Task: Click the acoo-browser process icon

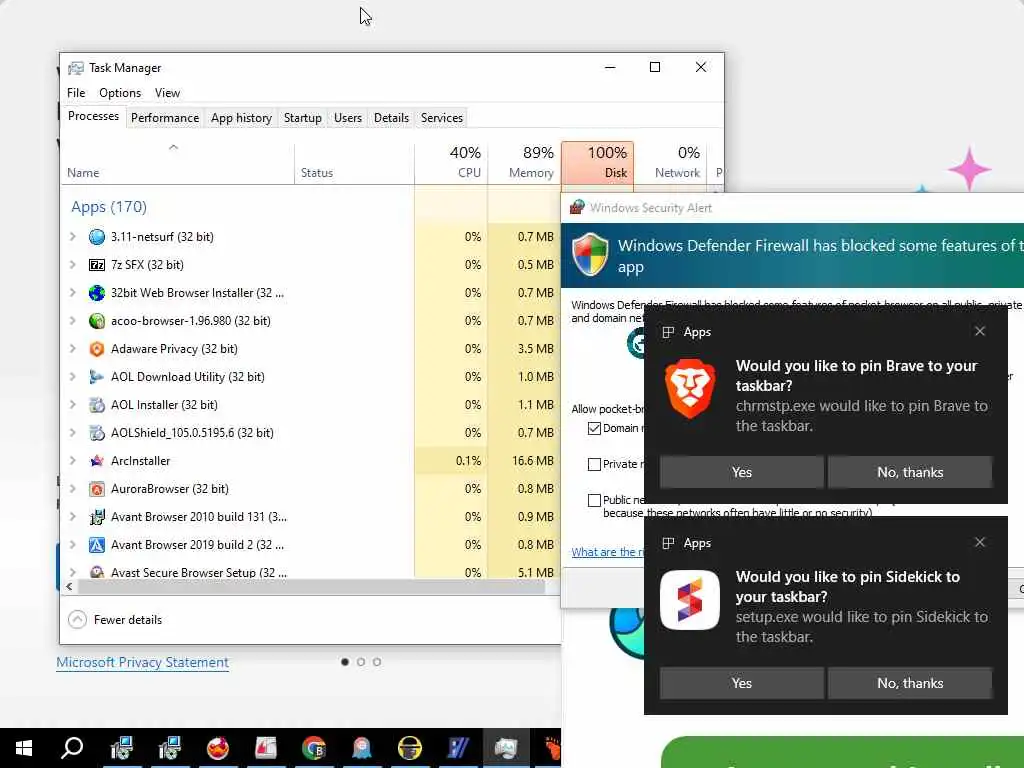Action: tap(97, 321)
